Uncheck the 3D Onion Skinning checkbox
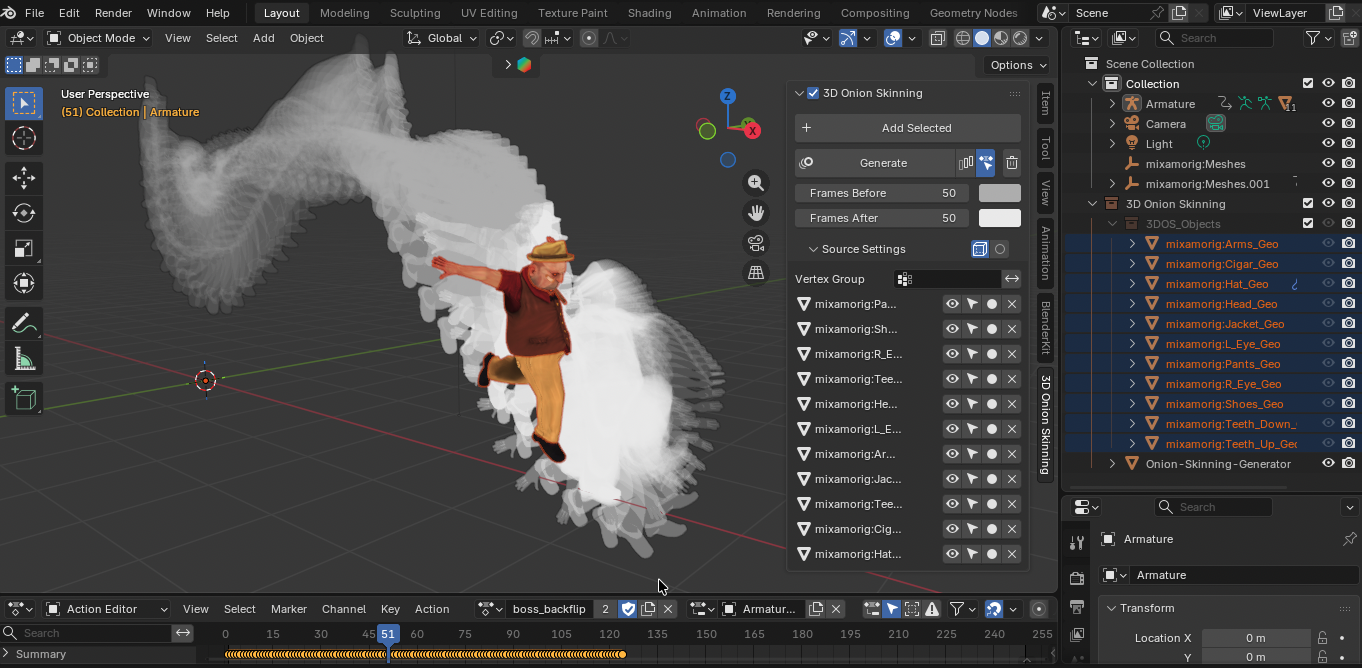 (x=813, y=93)
